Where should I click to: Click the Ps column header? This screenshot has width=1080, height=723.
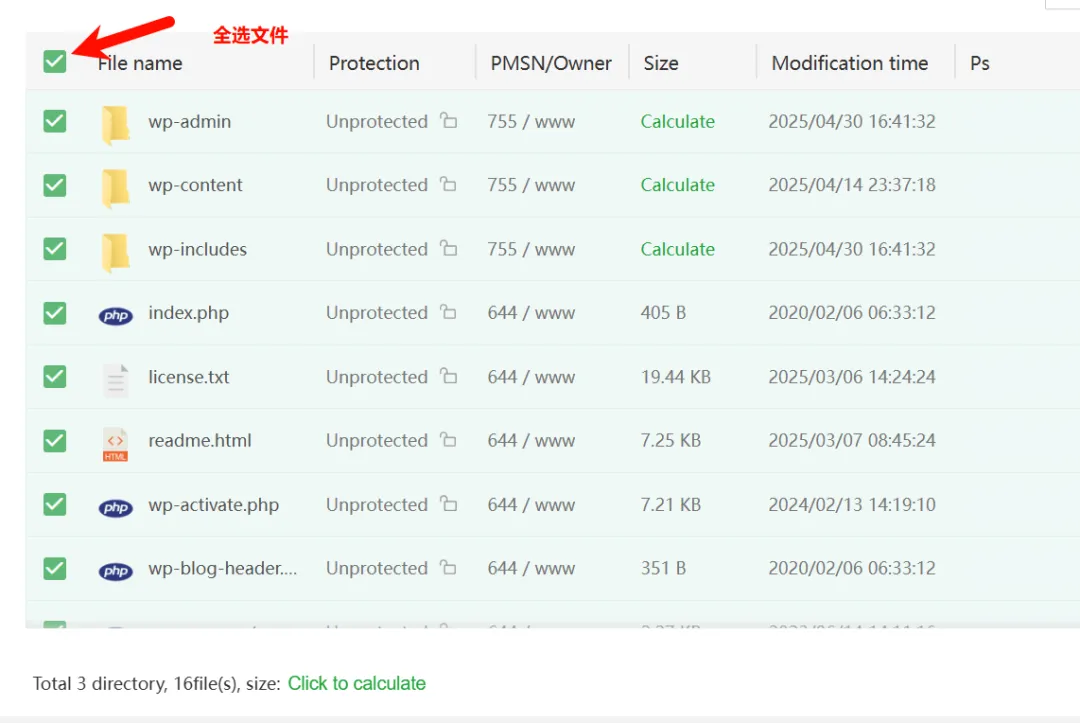pos(979,63)
